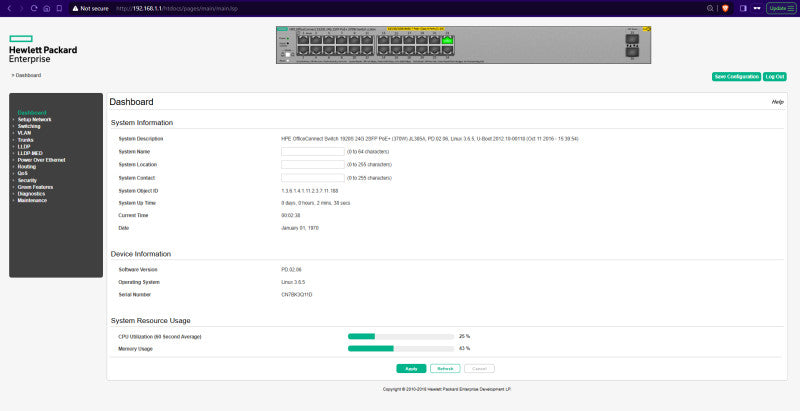Expand the Power Over Ethernet arrow
The height and width of the screenshot is (411, 800).
pyautogui.click(x=14, y=160)
